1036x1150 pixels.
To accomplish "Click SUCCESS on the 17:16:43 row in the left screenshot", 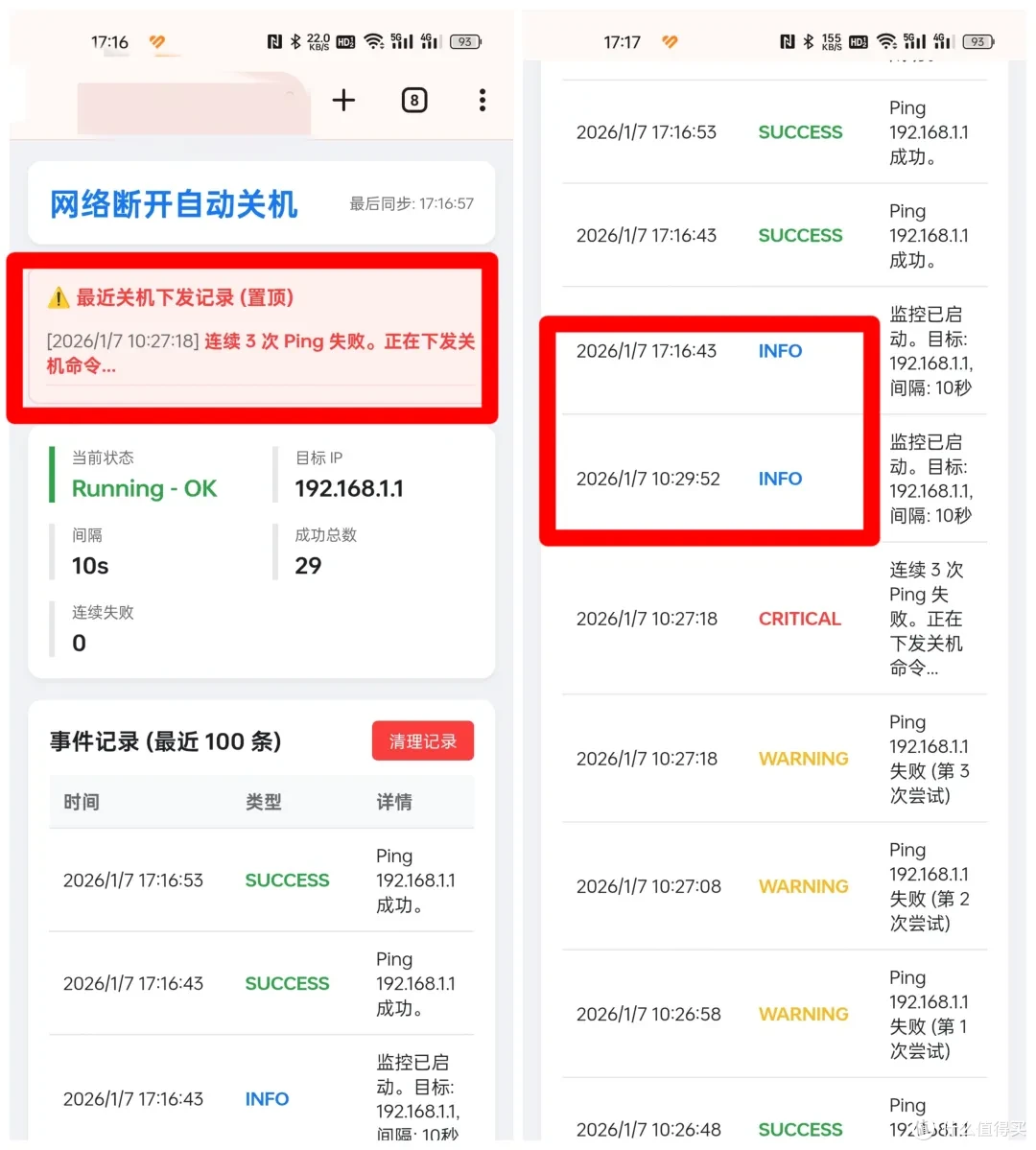I will point(287,983).
